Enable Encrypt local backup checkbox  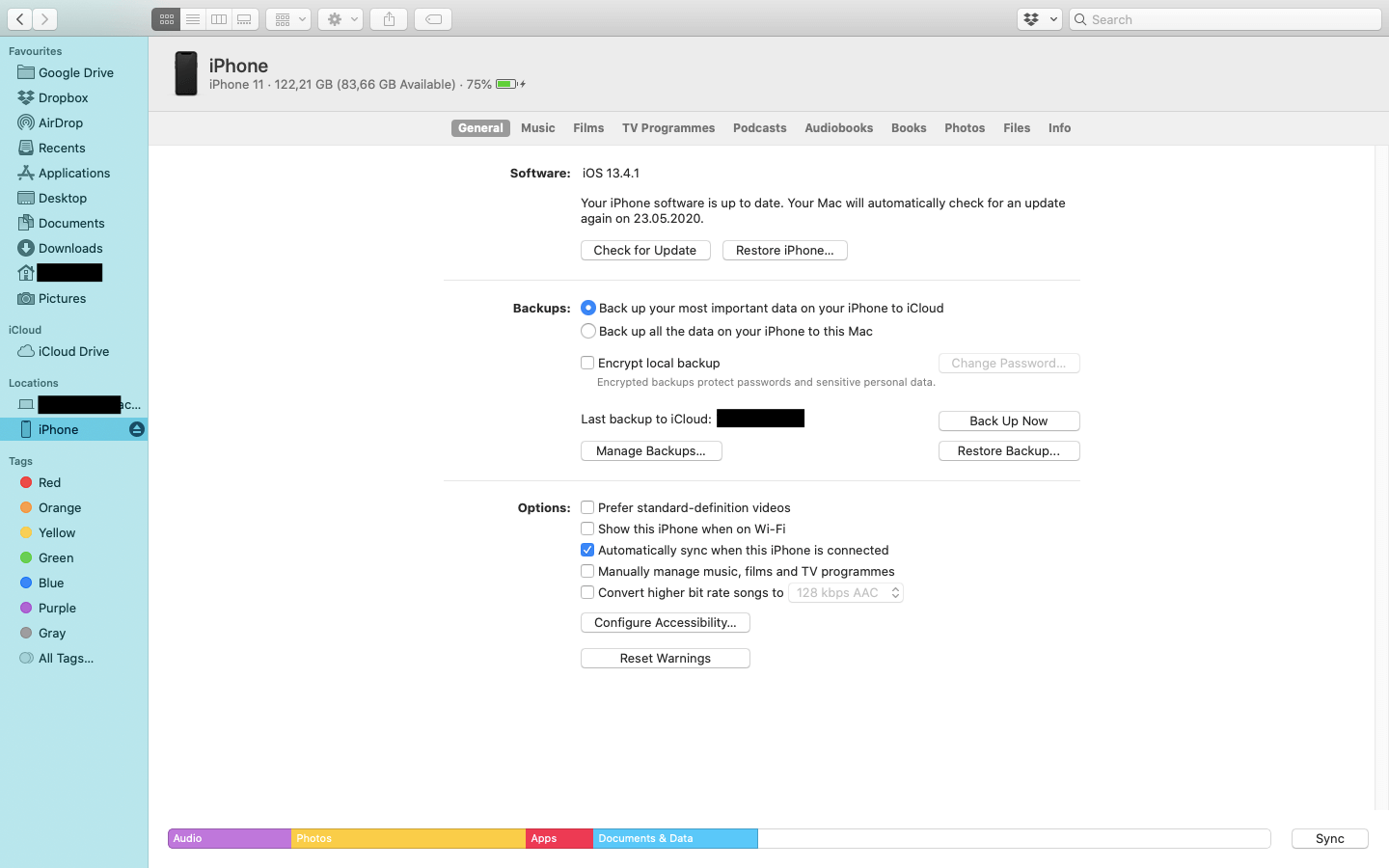pyautogui.click(x=587, y=364)
